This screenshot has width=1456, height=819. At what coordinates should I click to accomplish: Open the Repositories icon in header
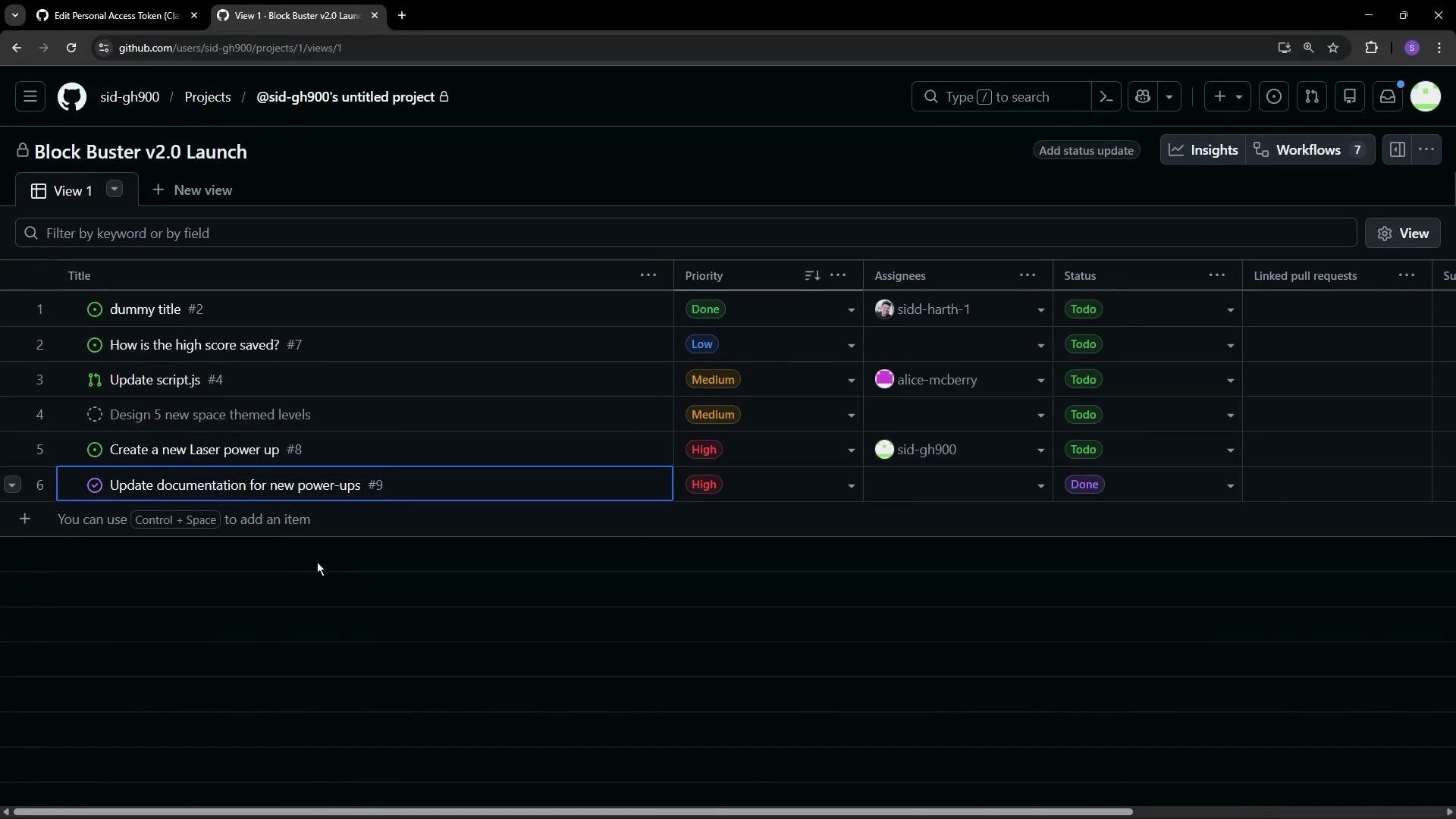[x=1350, y=97]
